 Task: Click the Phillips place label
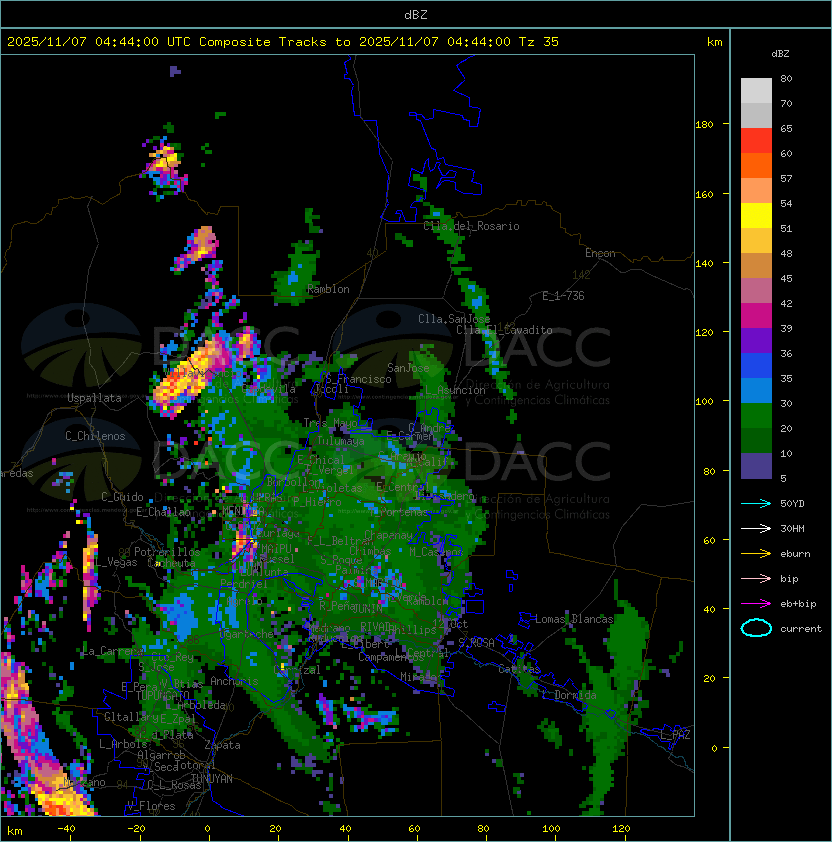415,629
